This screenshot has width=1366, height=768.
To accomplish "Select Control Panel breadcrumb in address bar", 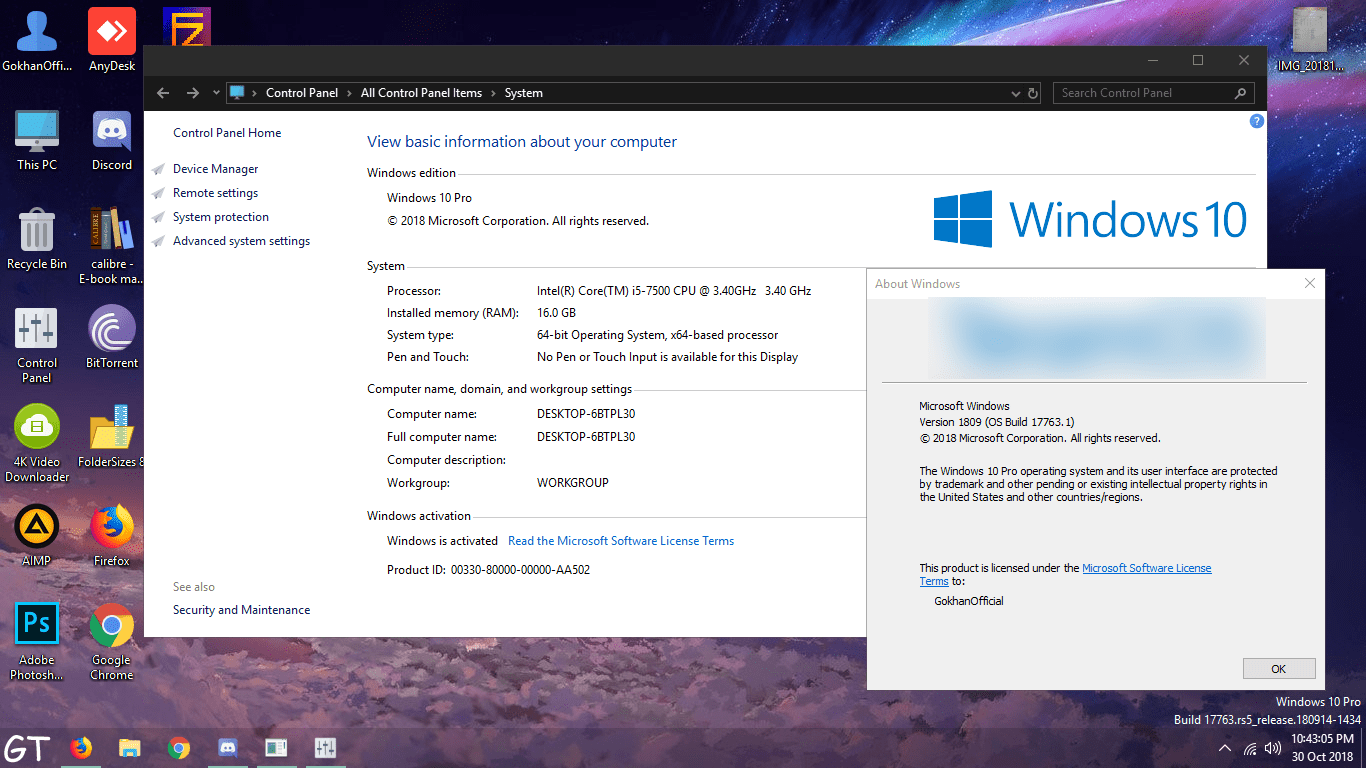I will pos(302,93).
